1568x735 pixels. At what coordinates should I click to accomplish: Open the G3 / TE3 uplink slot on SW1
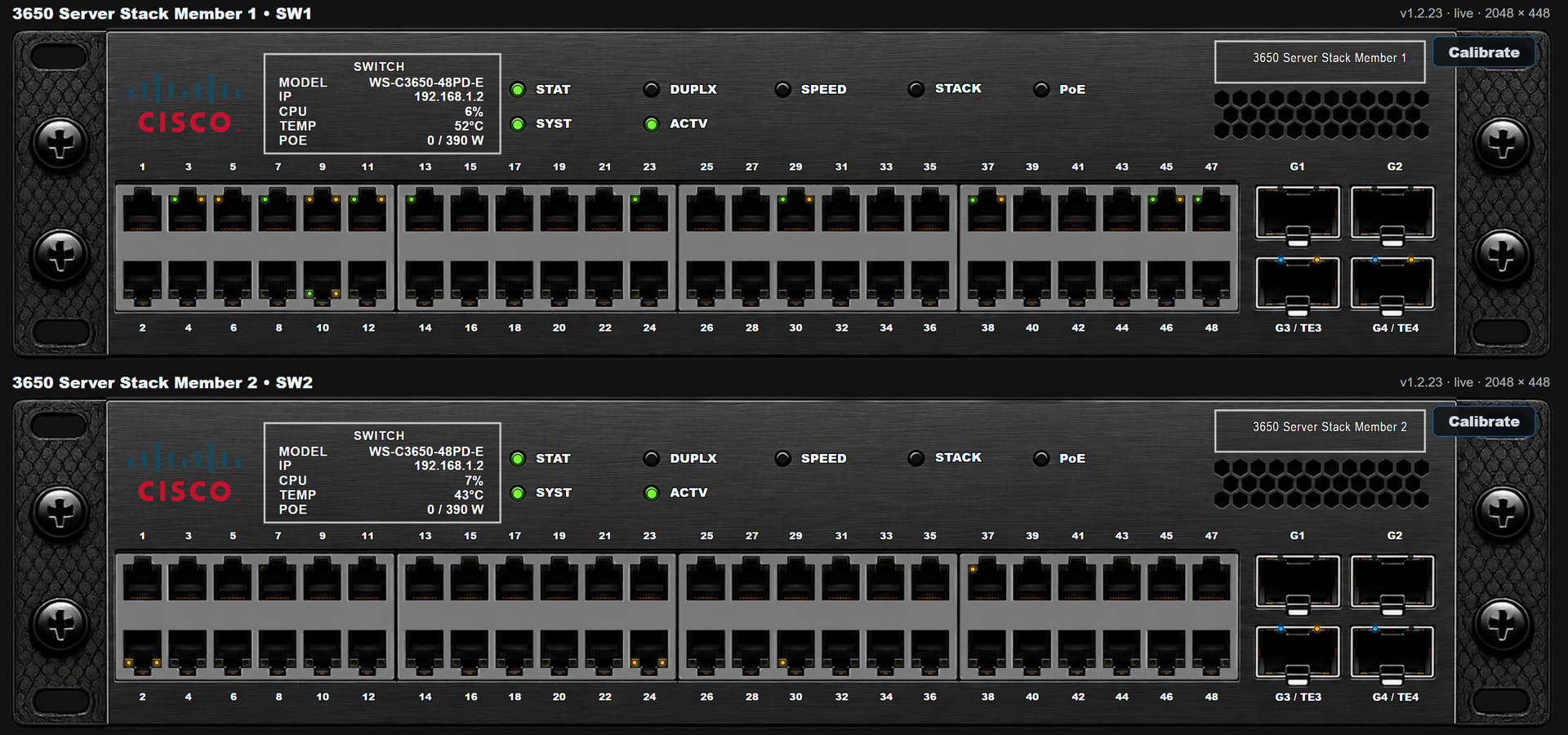click(x=1298, y=284)
